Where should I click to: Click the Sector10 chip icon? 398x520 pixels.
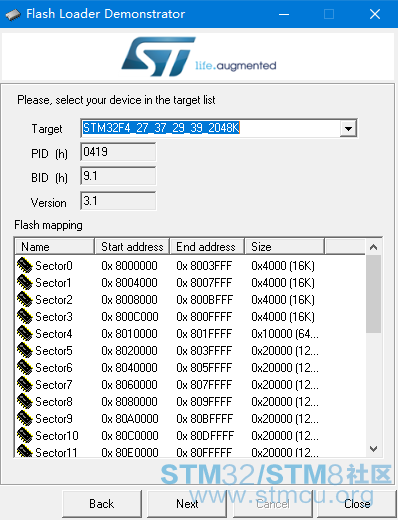pyautogui.click(x=25, y=435)
